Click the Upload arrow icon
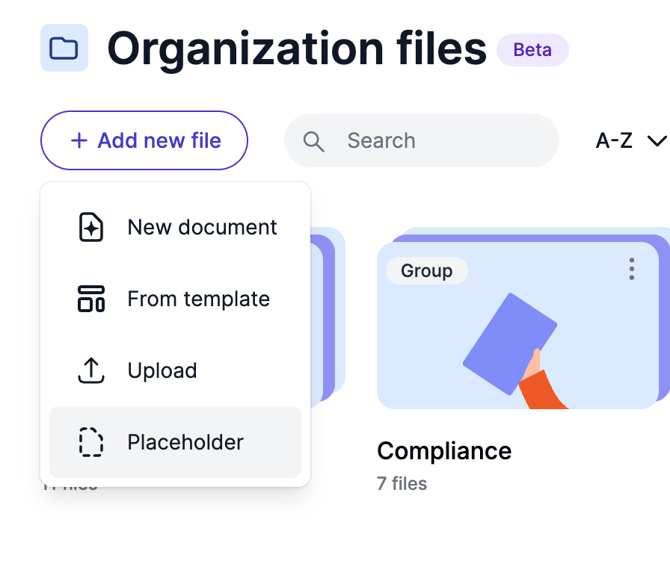Viewport: 670px width, 575px height. [91, 370]
